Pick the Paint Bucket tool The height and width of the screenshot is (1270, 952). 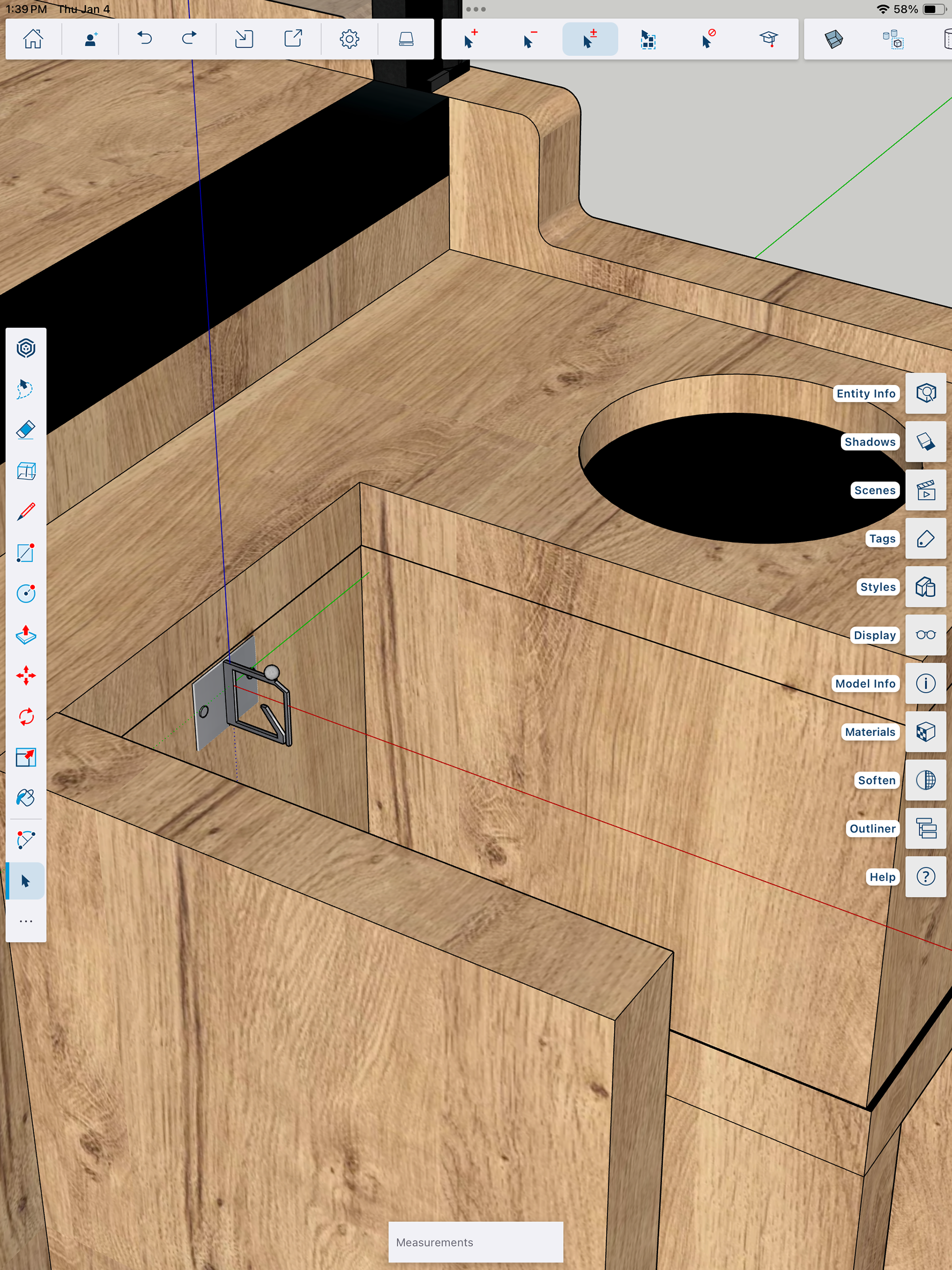pyautogui.click(x=26, y=798)
